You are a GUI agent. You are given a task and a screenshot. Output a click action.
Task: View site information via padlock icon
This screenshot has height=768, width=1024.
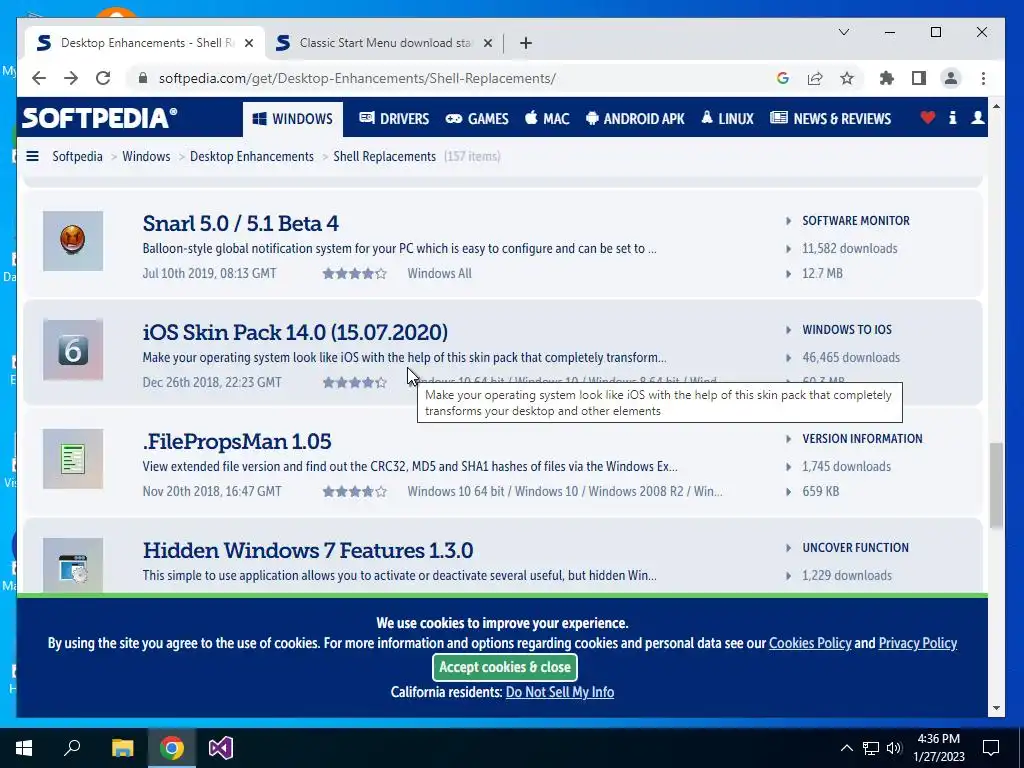tap(142, 78)
